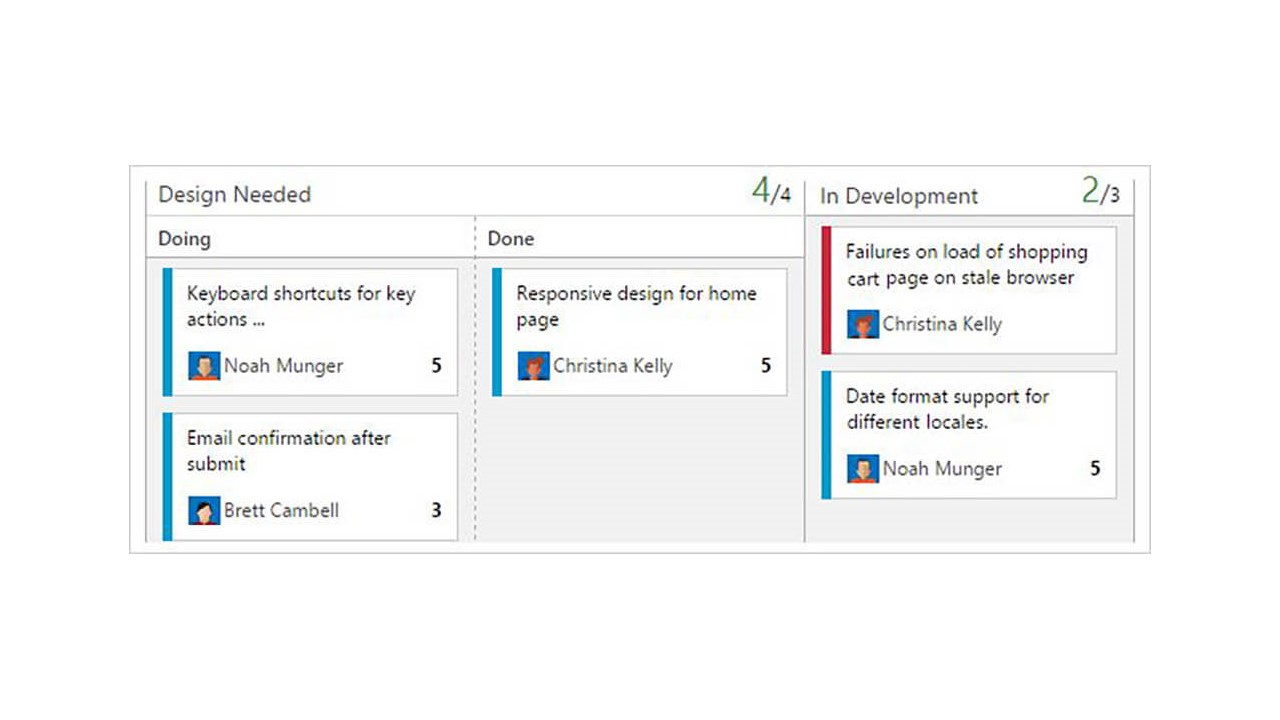Open Failures on load of shopping cart title

966,265
